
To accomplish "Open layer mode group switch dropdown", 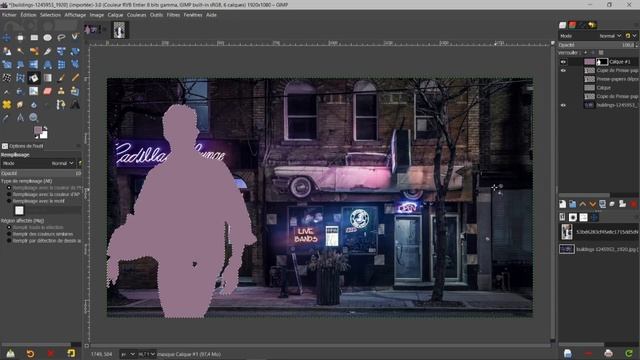I will click(631, 36).
